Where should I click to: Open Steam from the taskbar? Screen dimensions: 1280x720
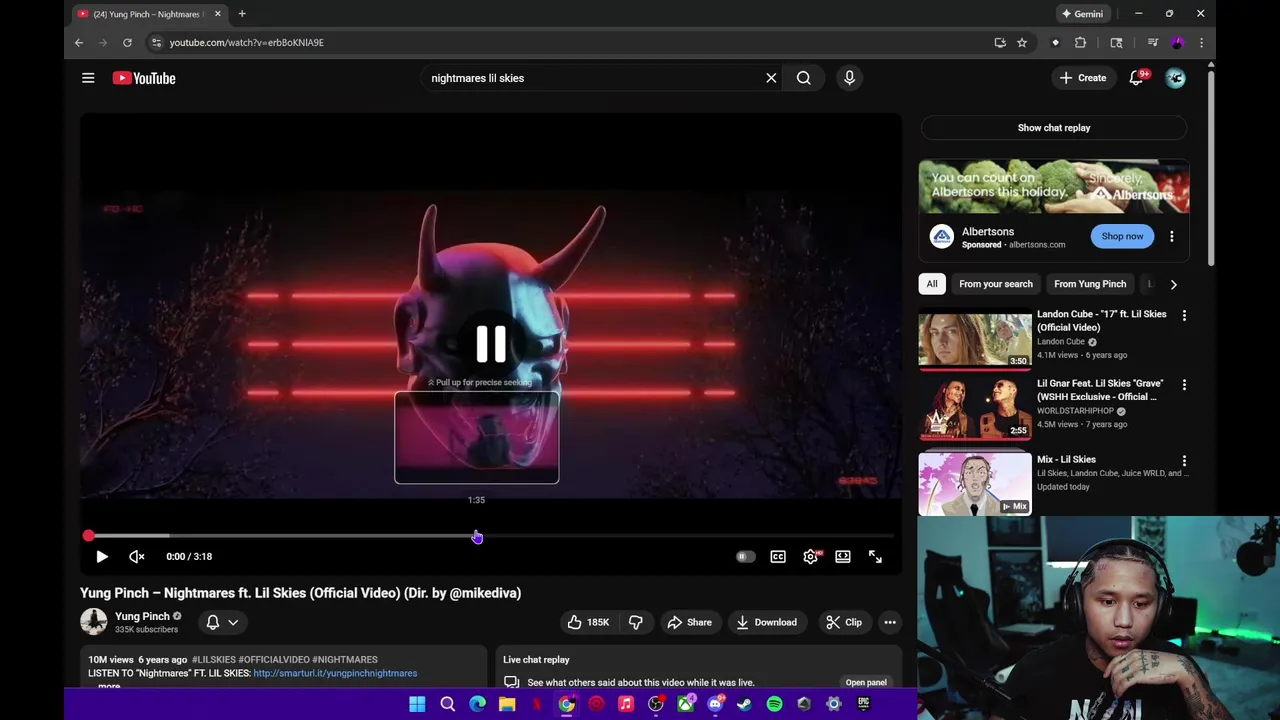(744, 704)
